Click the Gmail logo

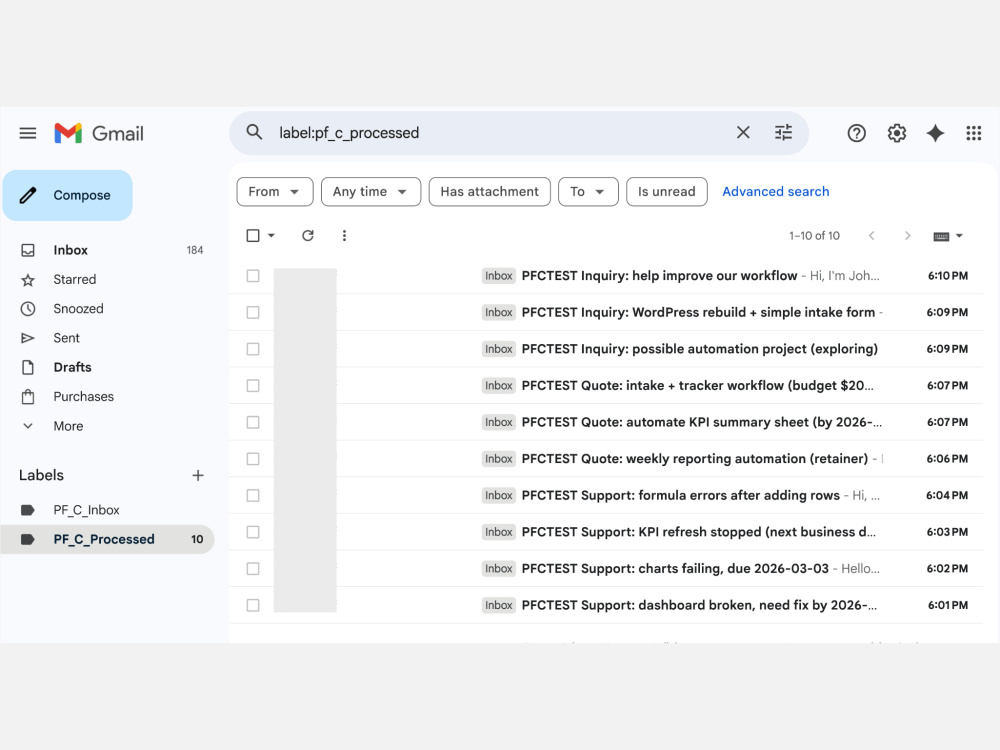pos(99,133)
